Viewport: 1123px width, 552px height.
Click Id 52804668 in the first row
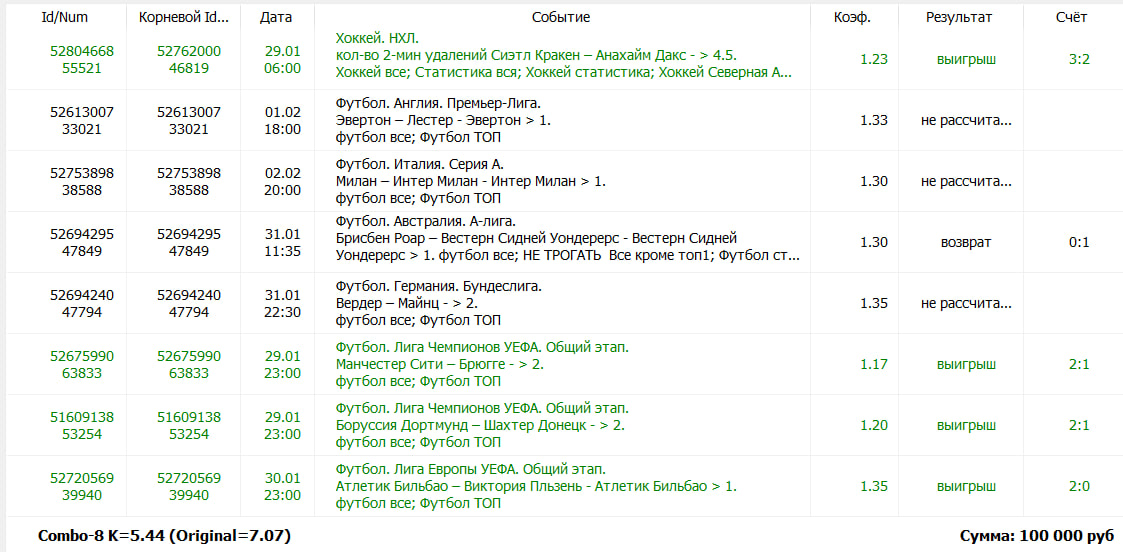point(82,52)
